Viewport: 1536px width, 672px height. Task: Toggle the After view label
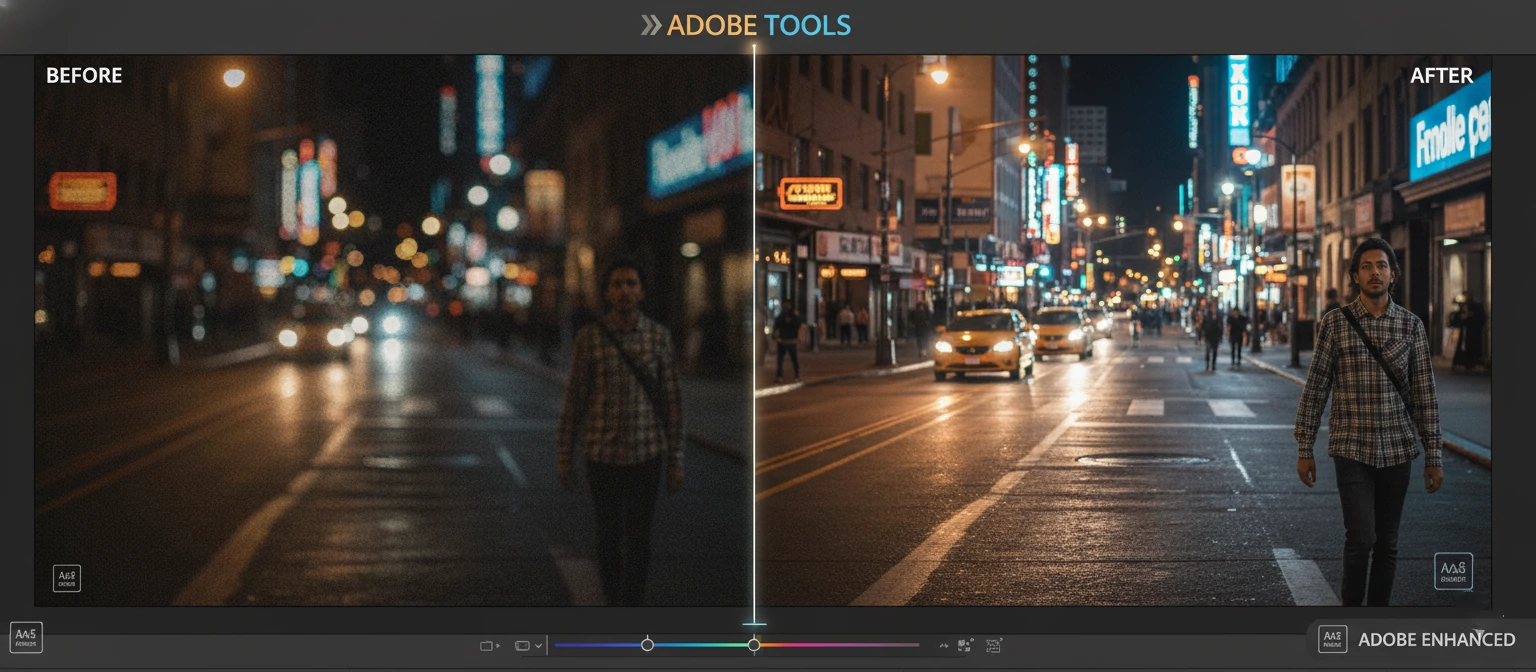click(1441, 75)
